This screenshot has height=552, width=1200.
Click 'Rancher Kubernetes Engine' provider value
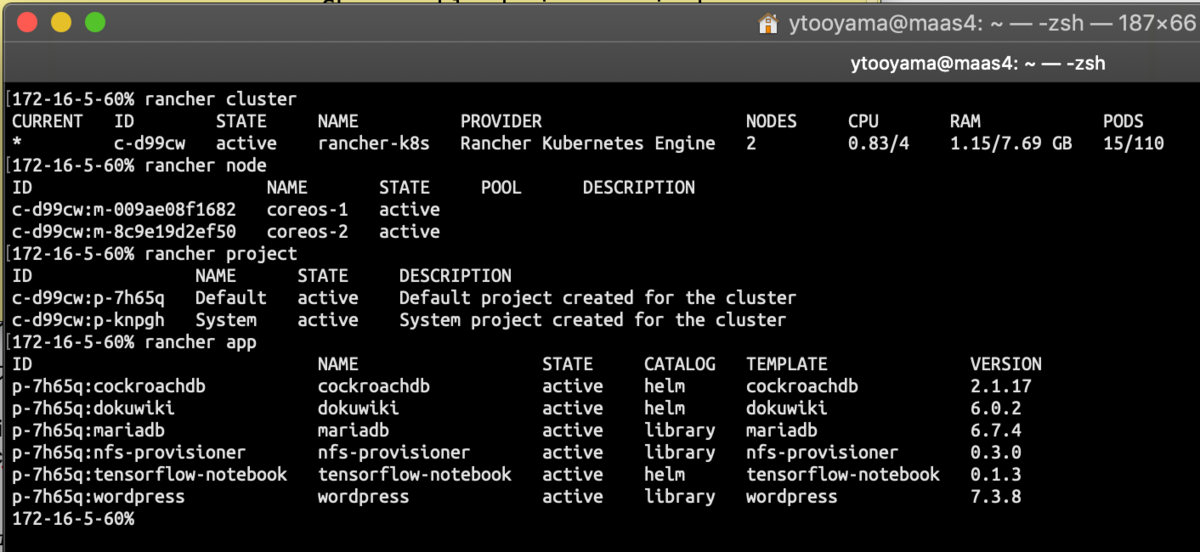[x=588, y=143]
